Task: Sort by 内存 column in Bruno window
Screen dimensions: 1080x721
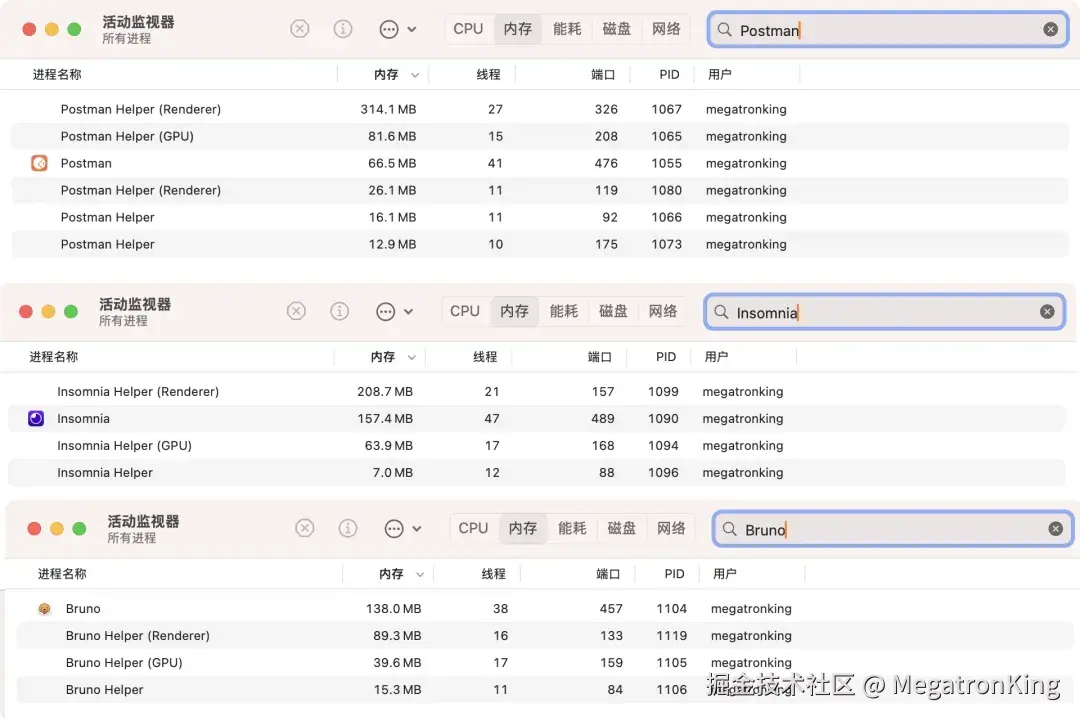Action: [x=391, y=574]
